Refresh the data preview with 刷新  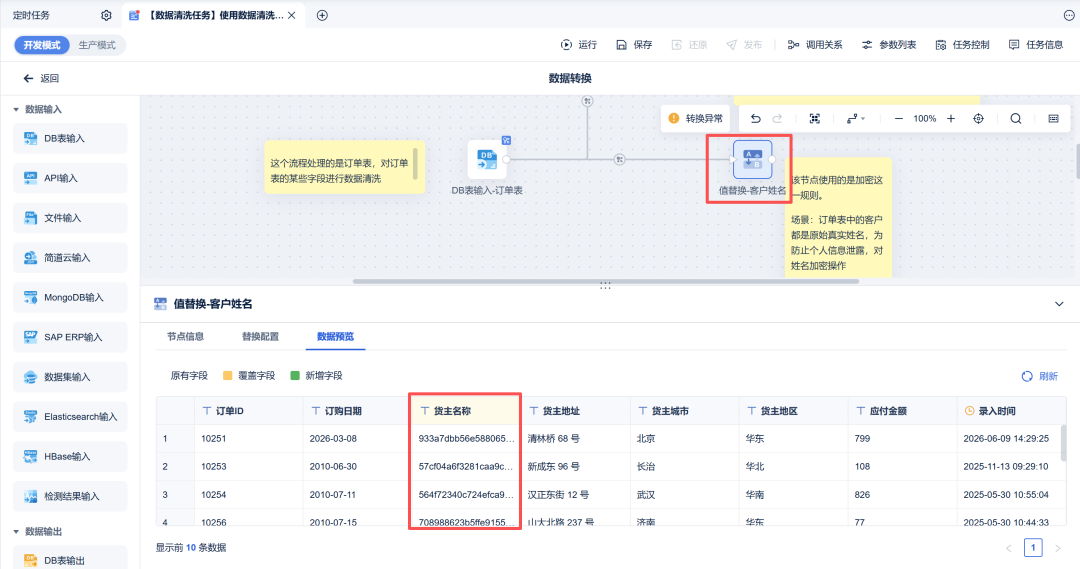click(1040, 376)
